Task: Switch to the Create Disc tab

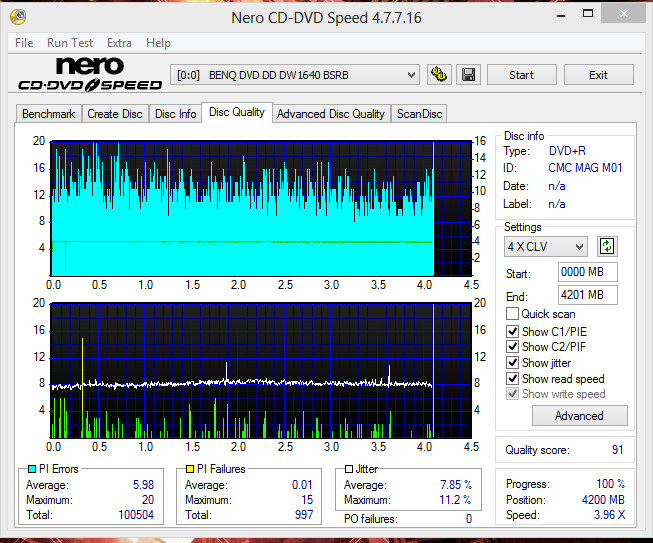Action: (x=115, y=114)
